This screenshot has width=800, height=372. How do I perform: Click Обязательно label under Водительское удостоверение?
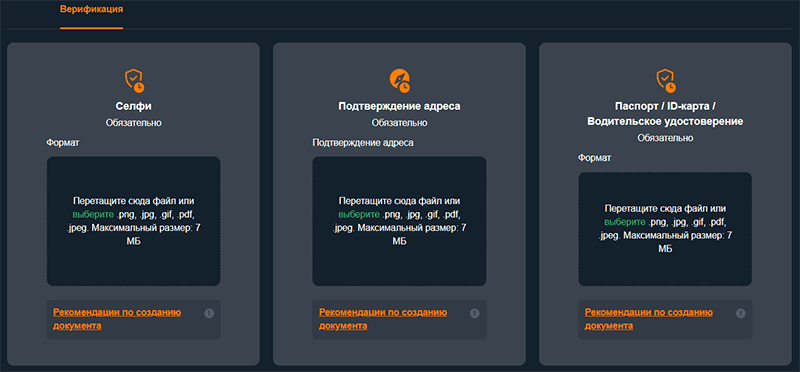(665, 138)
